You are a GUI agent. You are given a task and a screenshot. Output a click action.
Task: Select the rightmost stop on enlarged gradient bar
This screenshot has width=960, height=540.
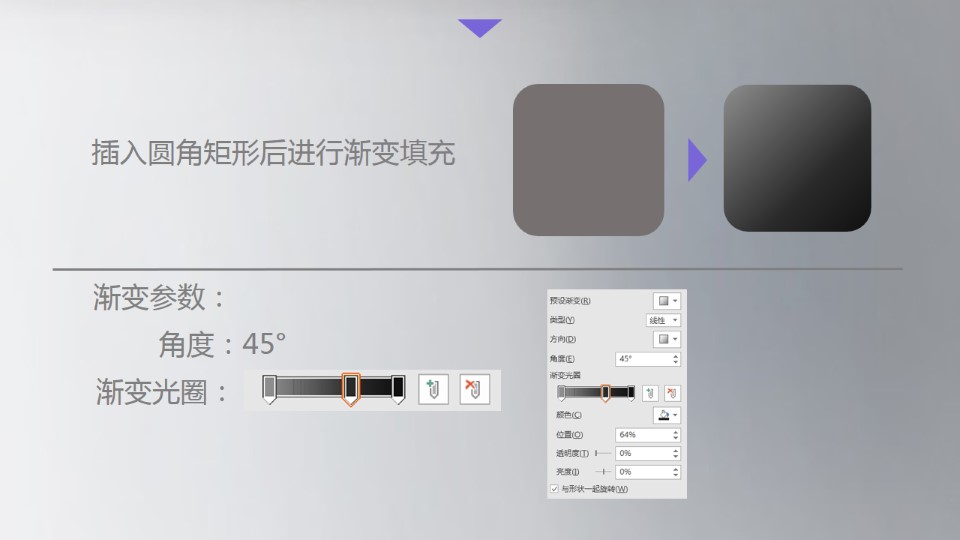pos(398,390)
